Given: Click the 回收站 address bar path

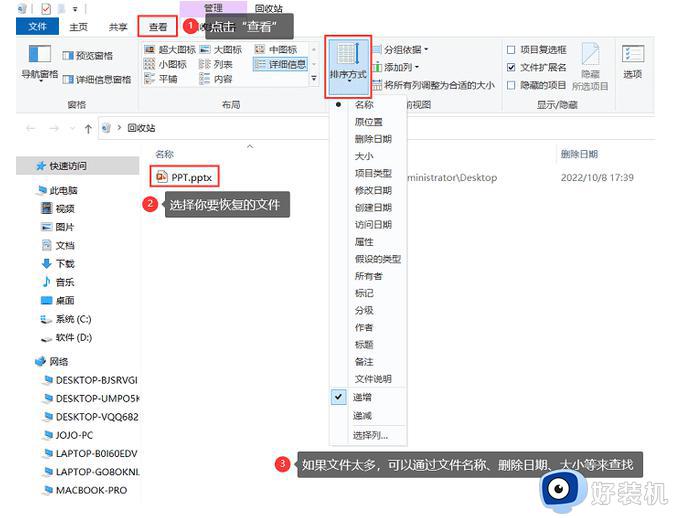Looking at the screenshot, I should 141,128.
